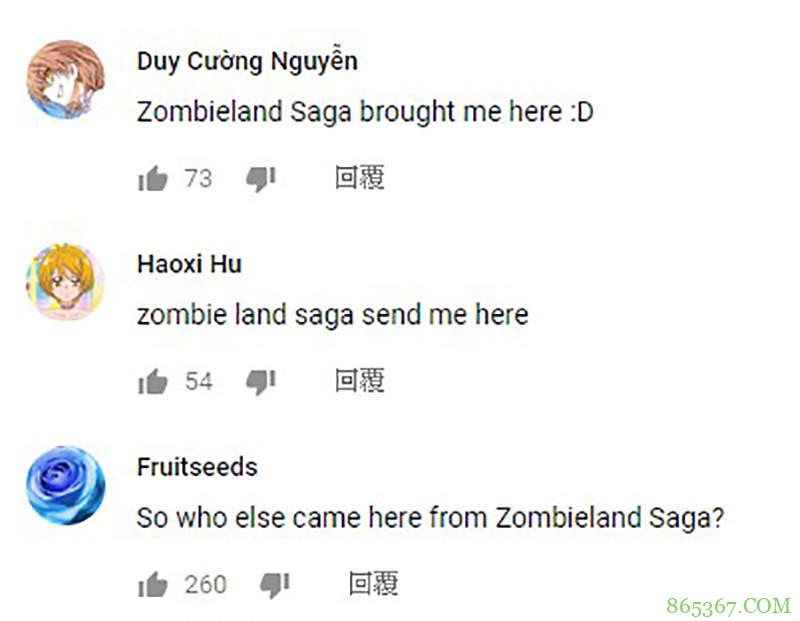The image size is (800, 621).
Task: Click the 865367.COM watermark
Action: 729,606
